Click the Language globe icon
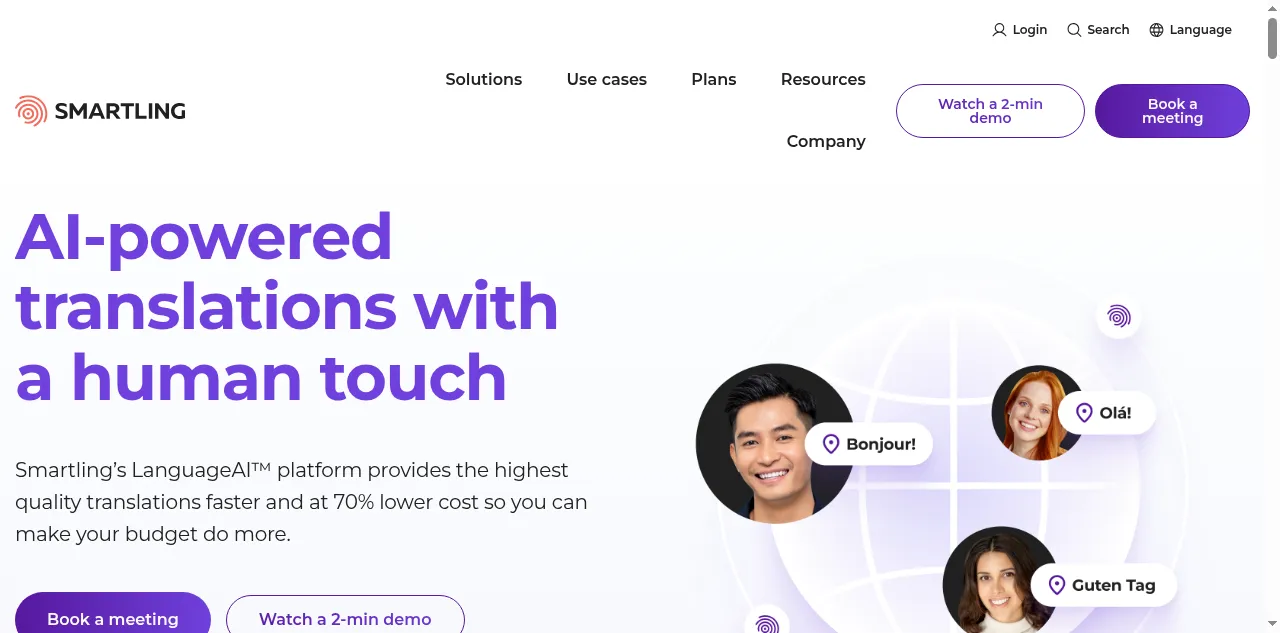This screenshot has width=1280, height=633. tap(1156, 30)
